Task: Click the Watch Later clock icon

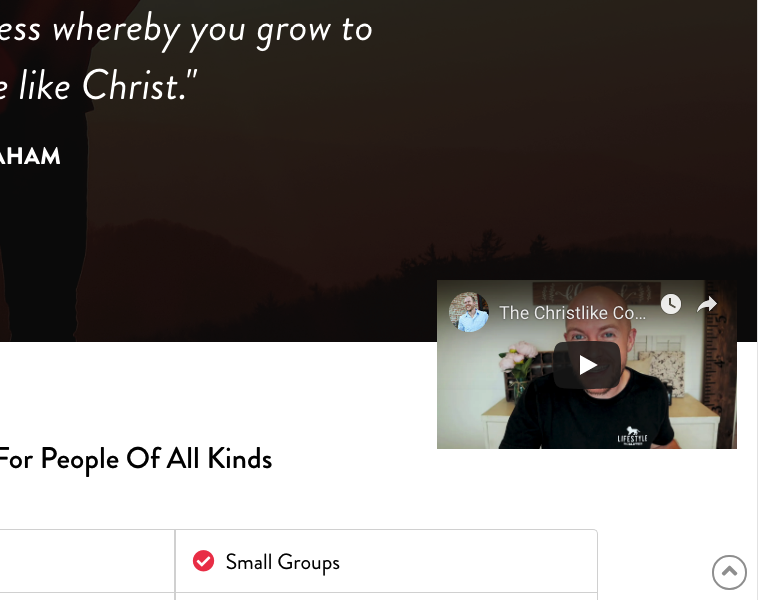Action: (x=671, y=304)
